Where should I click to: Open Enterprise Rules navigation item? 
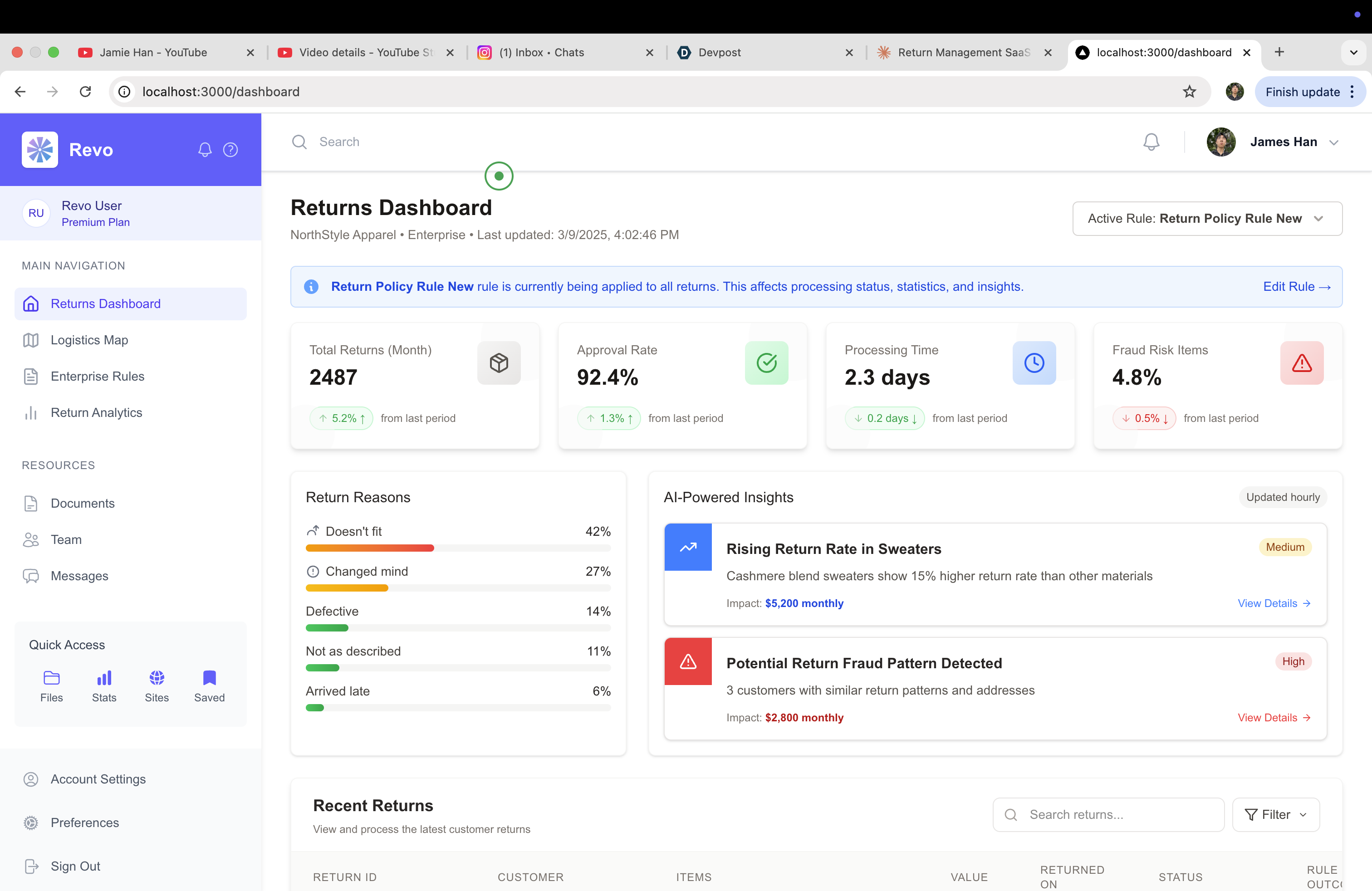pyautogui.click(x=98, y=377)
